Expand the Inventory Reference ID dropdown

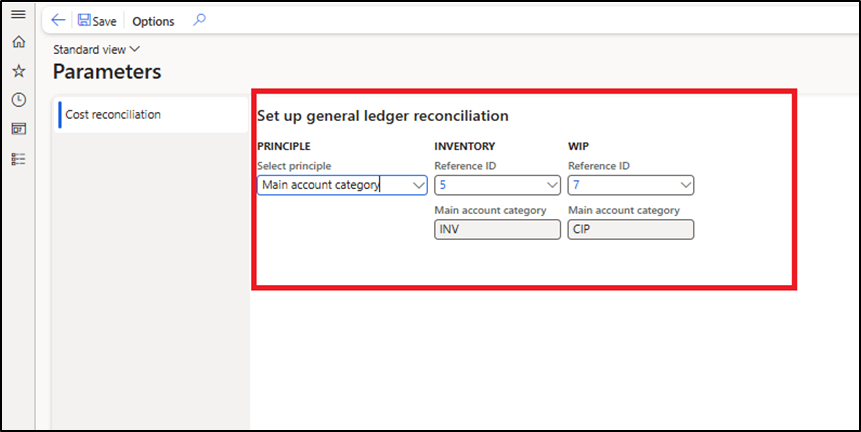(551, 185)
